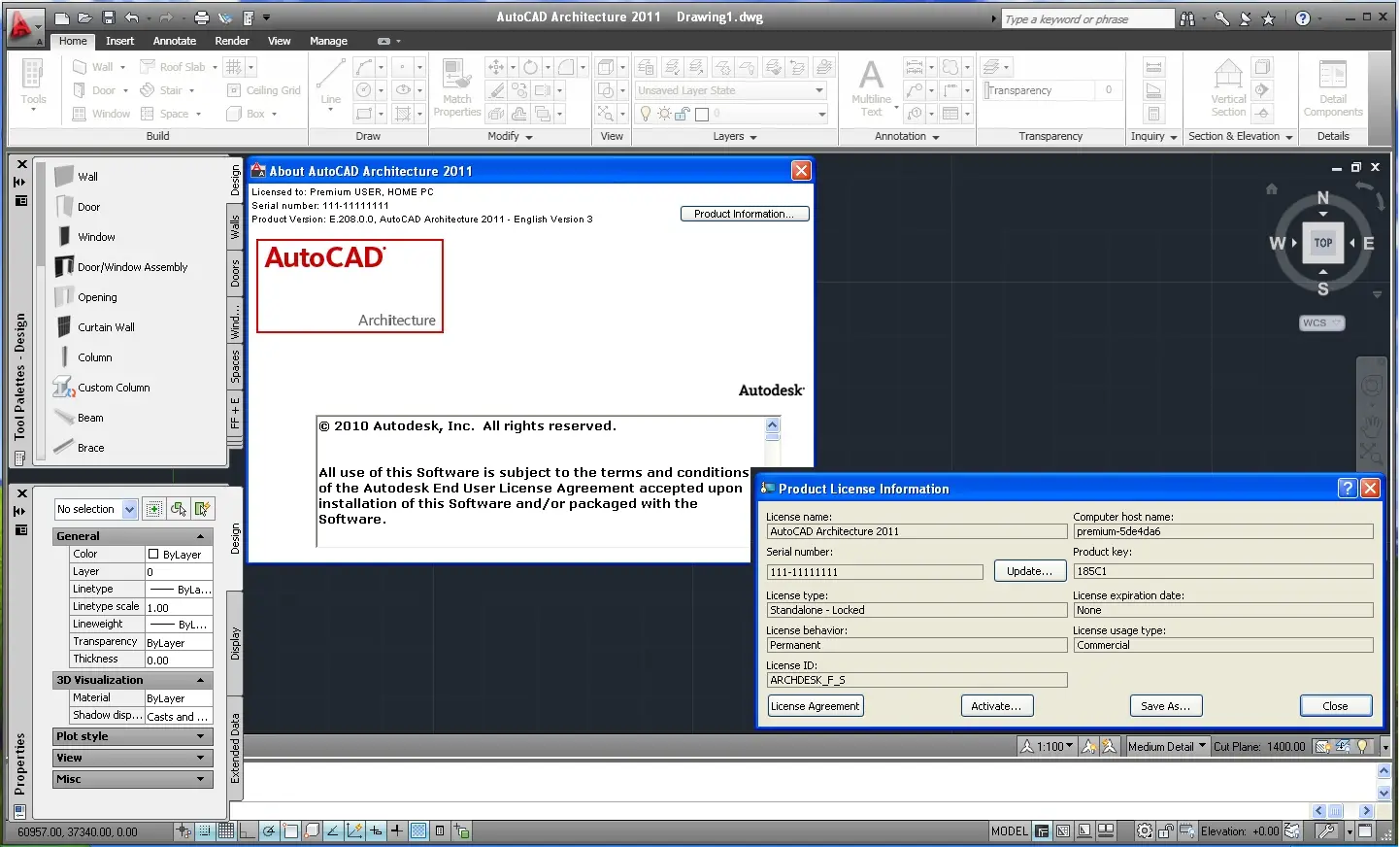Expand the Misc section in Properties
Viewport: 1400px width, 847px height.
(x=132, y=779)
